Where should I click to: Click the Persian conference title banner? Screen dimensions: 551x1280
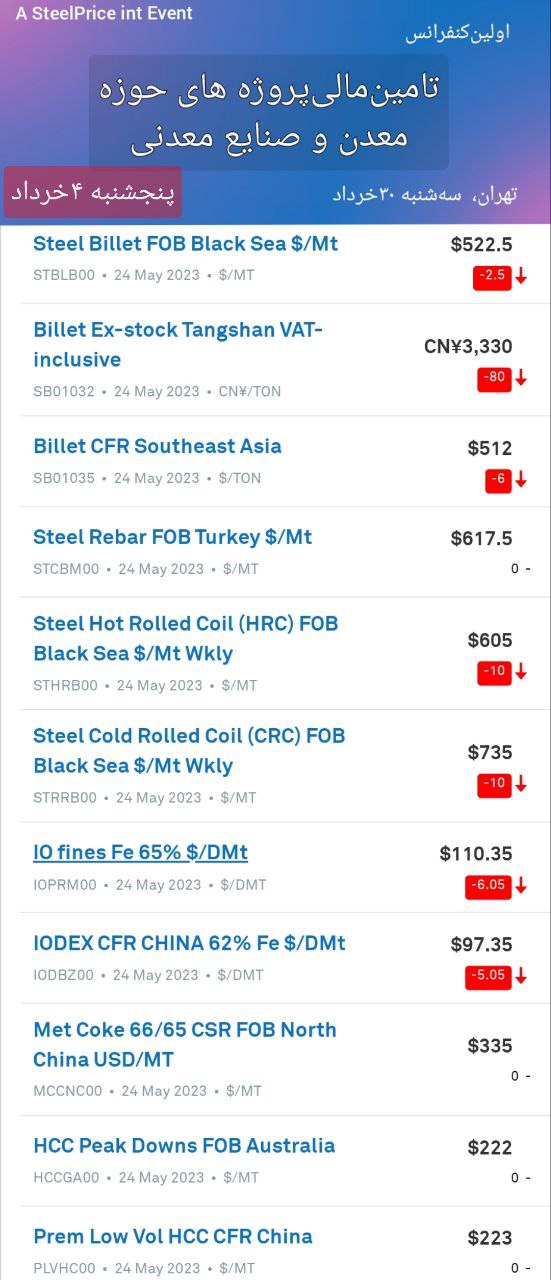[x=268, y=112]
